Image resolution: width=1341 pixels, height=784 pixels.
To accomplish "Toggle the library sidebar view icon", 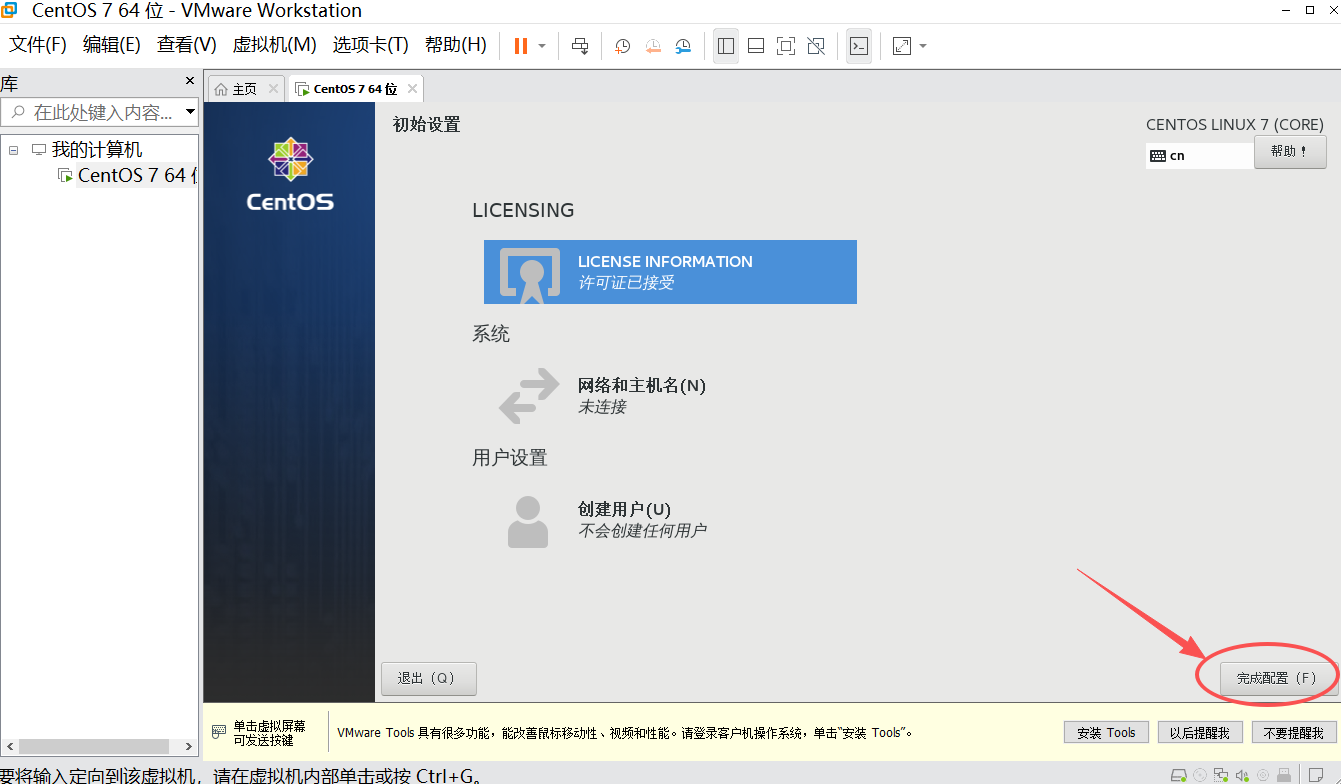I will click(x=726, y=46).
